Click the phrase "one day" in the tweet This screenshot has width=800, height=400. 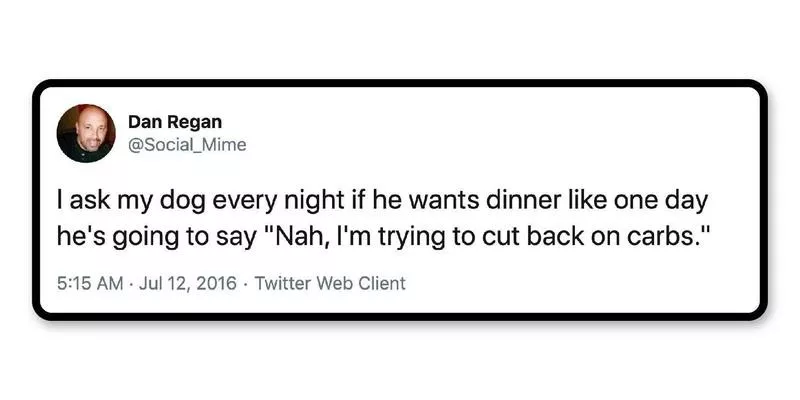[661, 202]
